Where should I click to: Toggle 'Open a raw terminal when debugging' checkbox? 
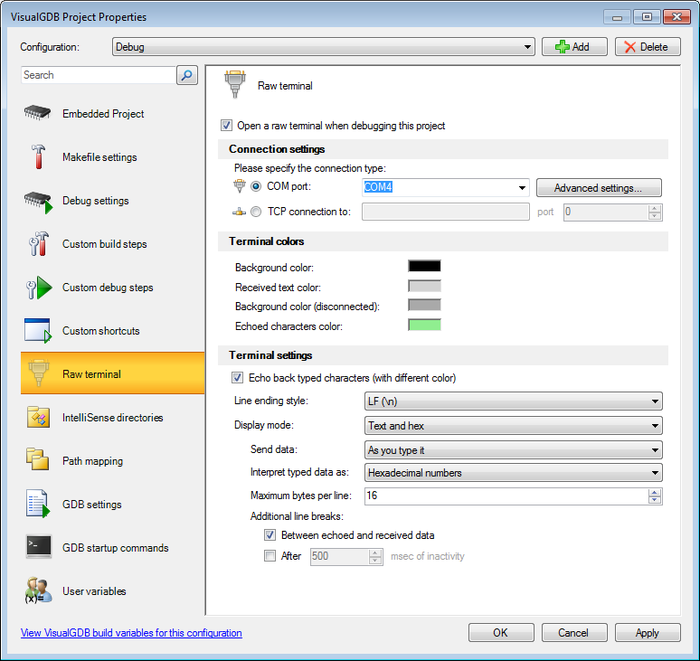[226, 125]
